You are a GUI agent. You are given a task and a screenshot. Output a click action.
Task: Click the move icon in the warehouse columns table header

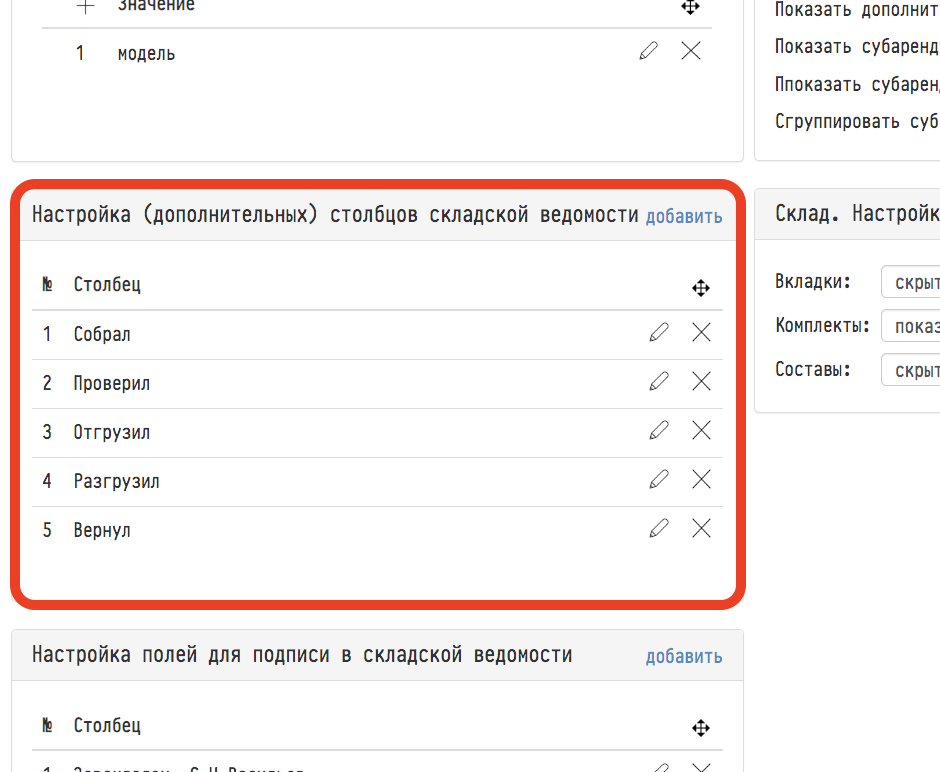pos(701,289)
